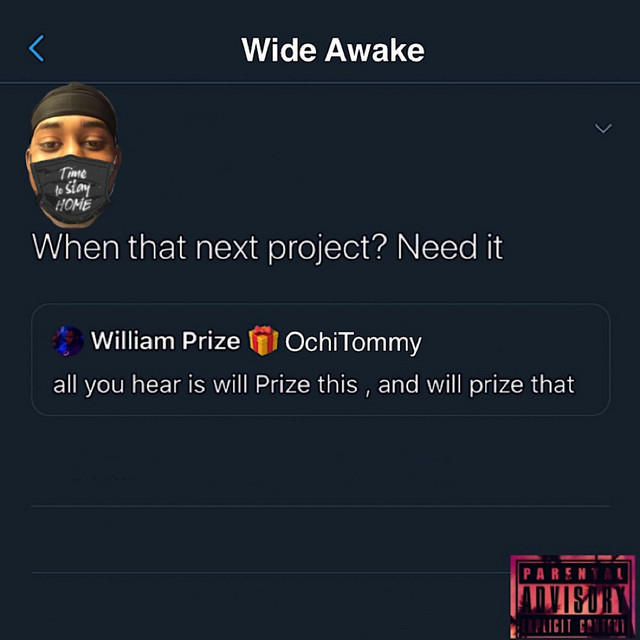The height and width of the screenshot is (640, 640).
Task: Click the 'Need it' text in the tweet
Action: 450,247
